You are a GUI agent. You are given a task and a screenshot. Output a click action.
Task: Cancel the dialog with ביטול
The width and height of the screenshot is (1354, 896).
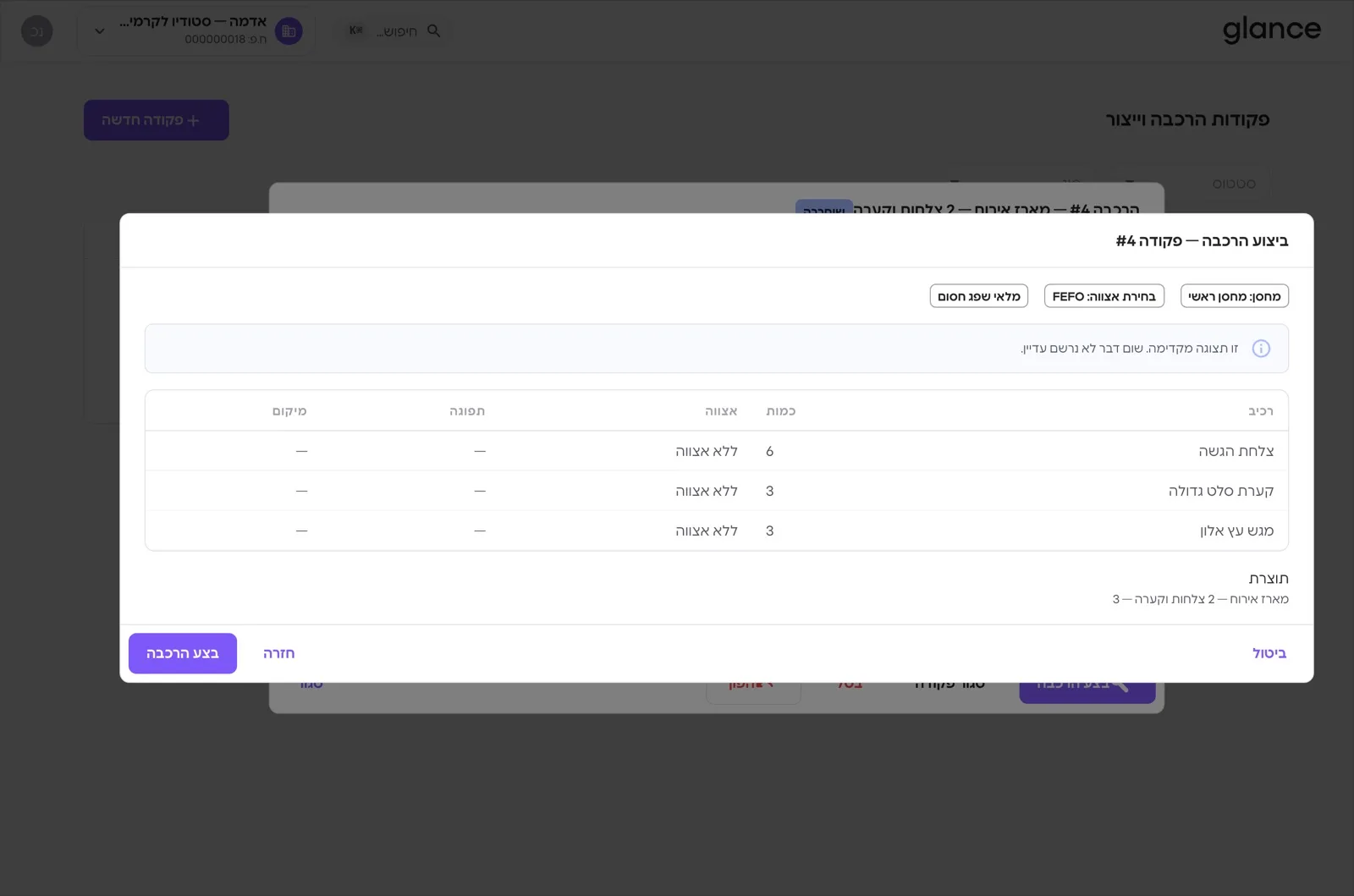[x=1269, y=653]
